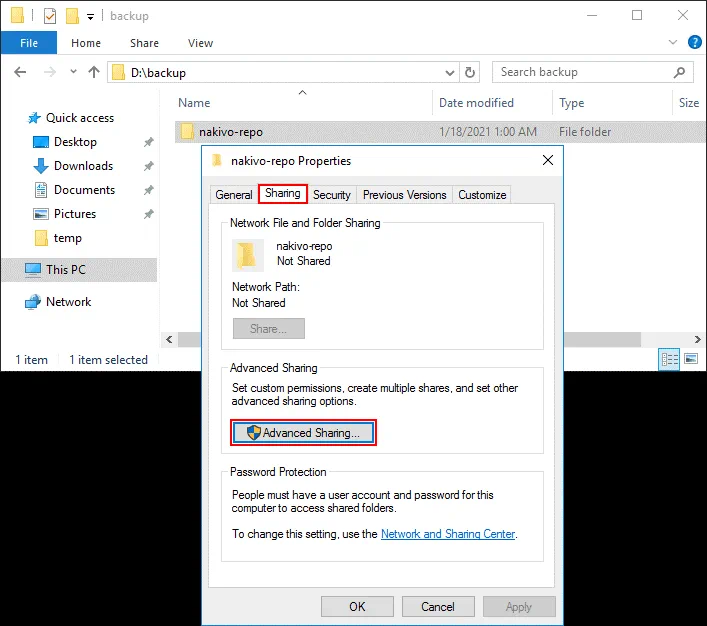The height and width of the screenshot is (626, 707).
Task: Click the search magnifier icon
Action: tap(680, 72)
